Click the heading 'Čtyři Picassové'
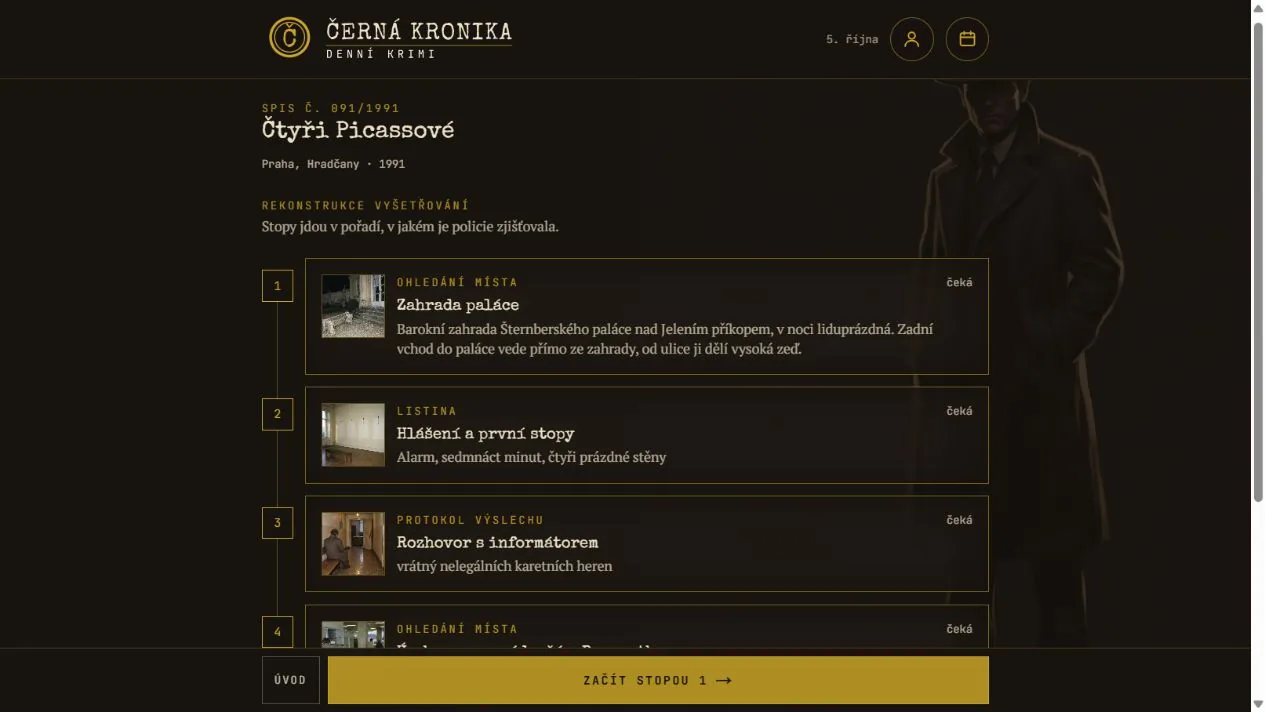 coord(358,130)
